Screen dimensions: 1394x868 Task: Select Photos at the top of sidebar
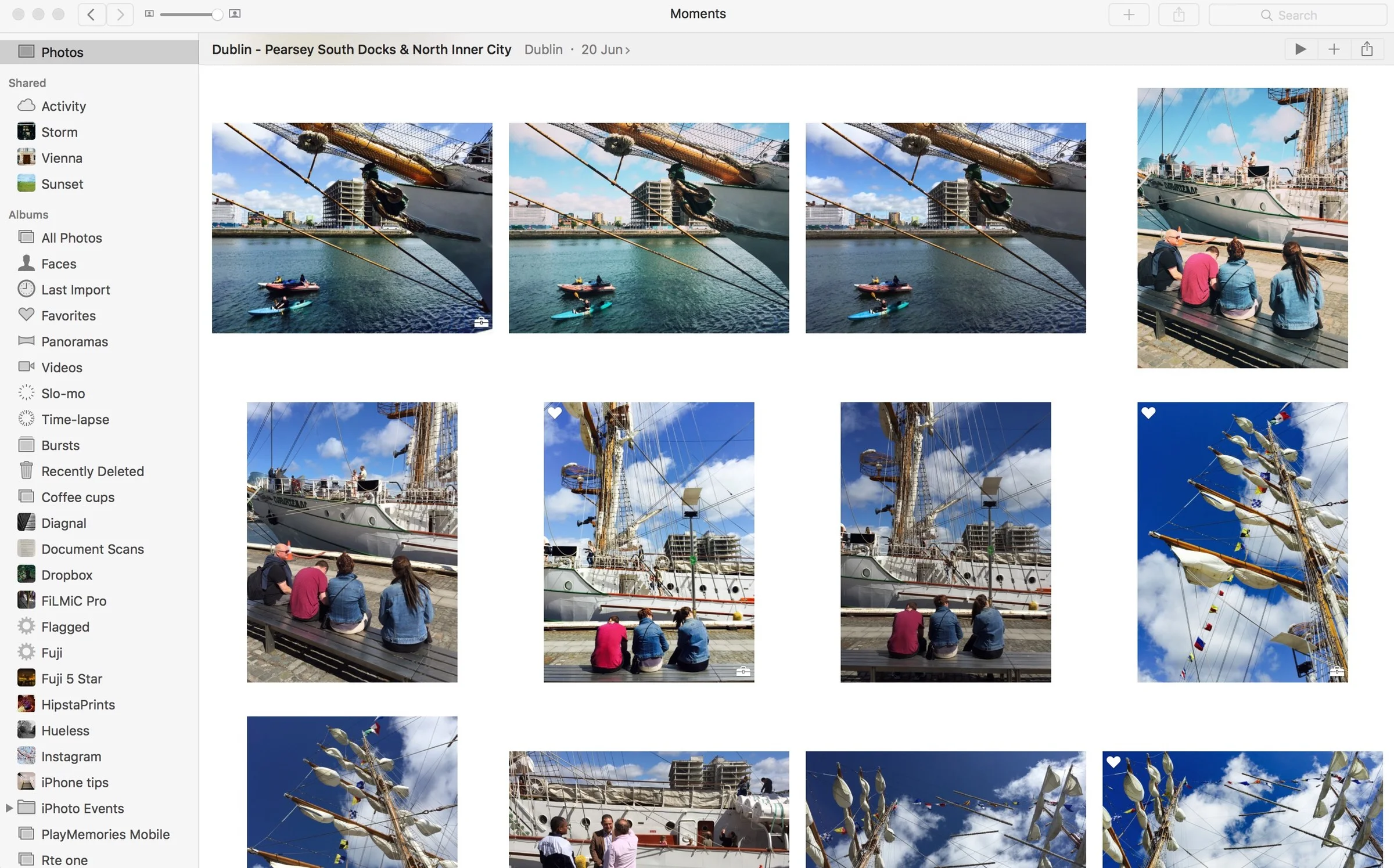click(x=62, y=52)
